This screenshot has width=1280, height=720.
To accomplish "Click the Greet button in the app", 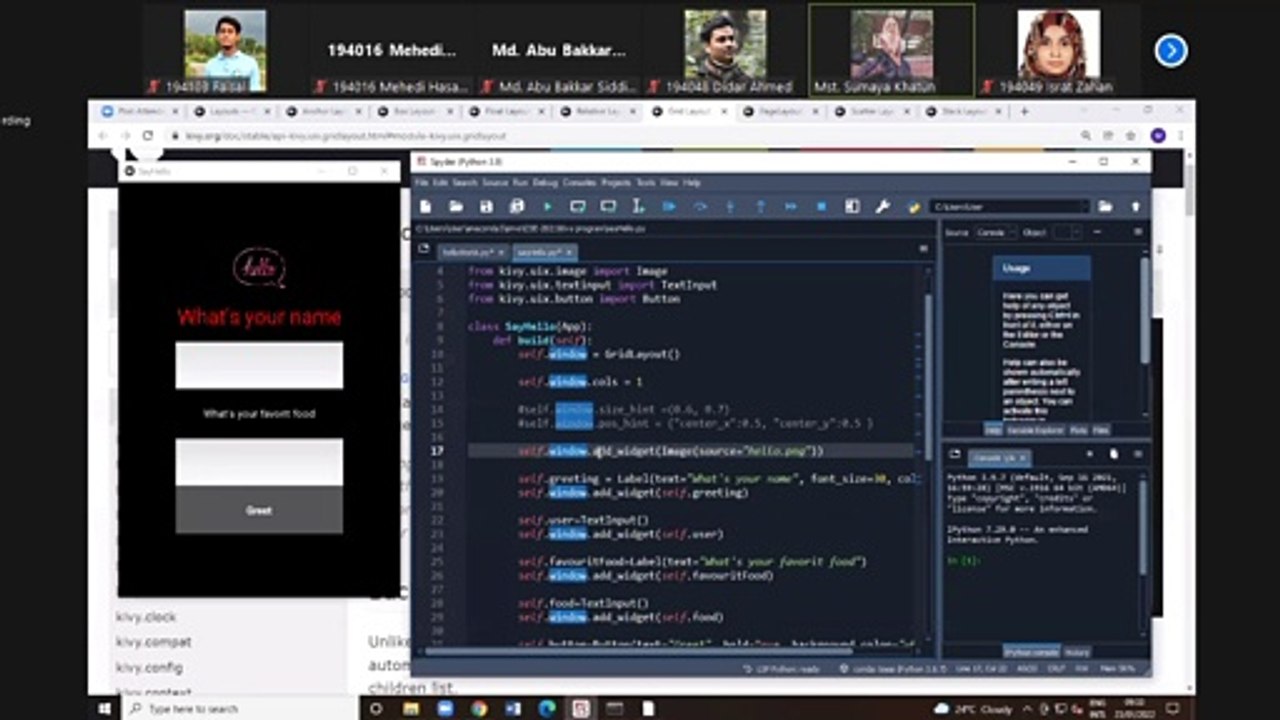I will (x=259, y=510).
